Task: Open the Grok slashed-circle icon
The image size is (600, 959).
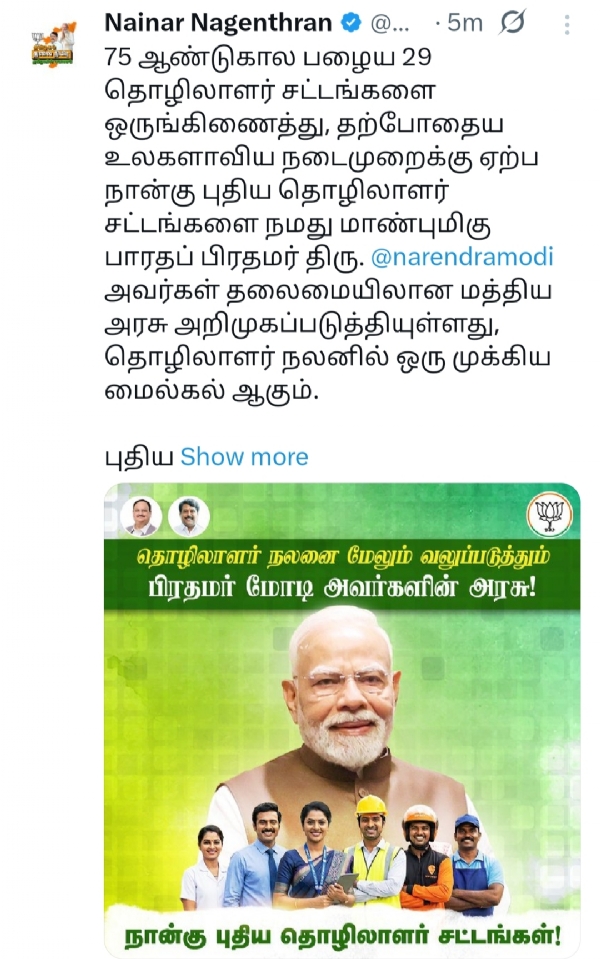Action: 512,23
